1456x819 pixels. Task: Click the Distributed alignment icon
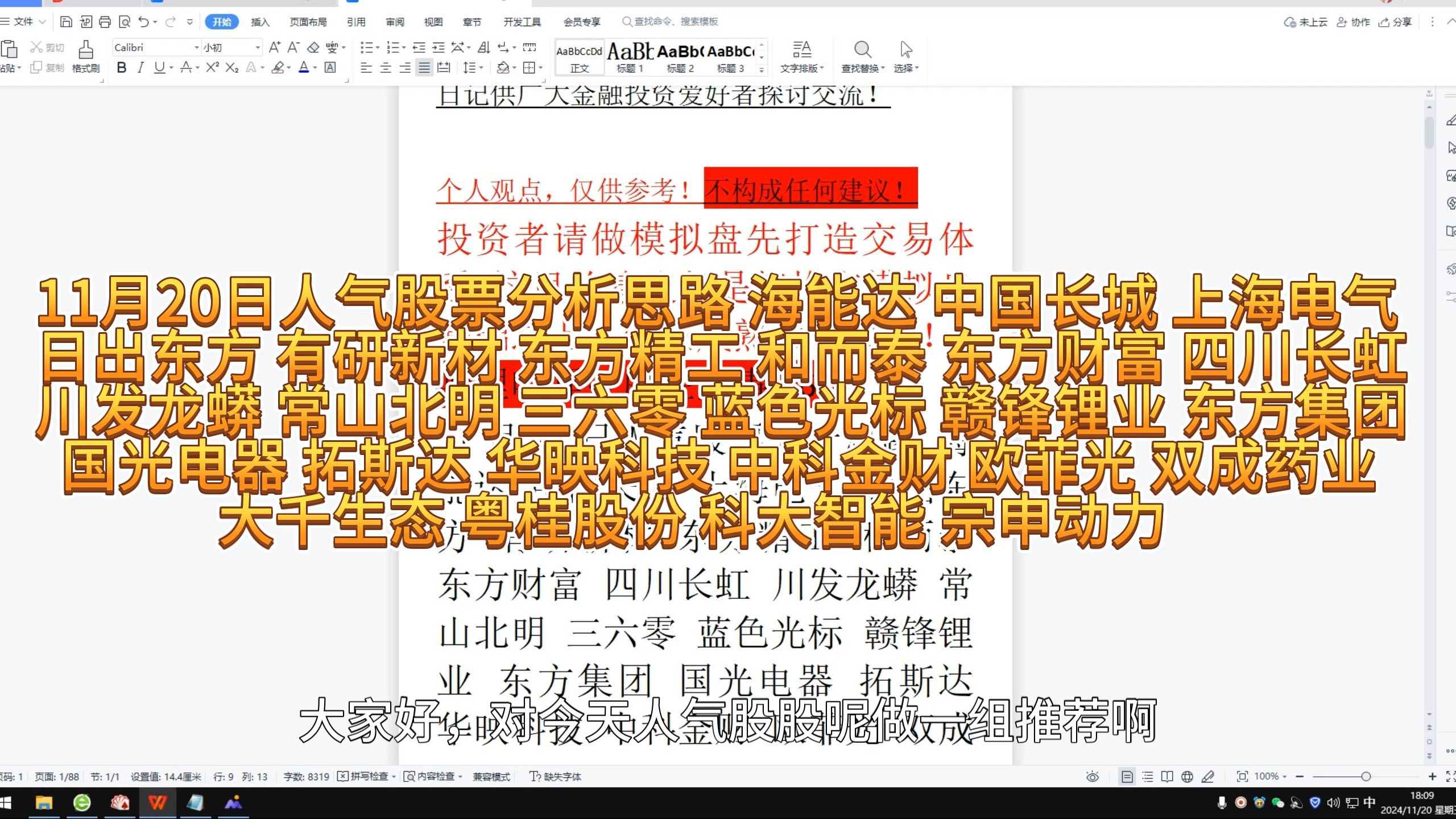(x=444, y=68)
